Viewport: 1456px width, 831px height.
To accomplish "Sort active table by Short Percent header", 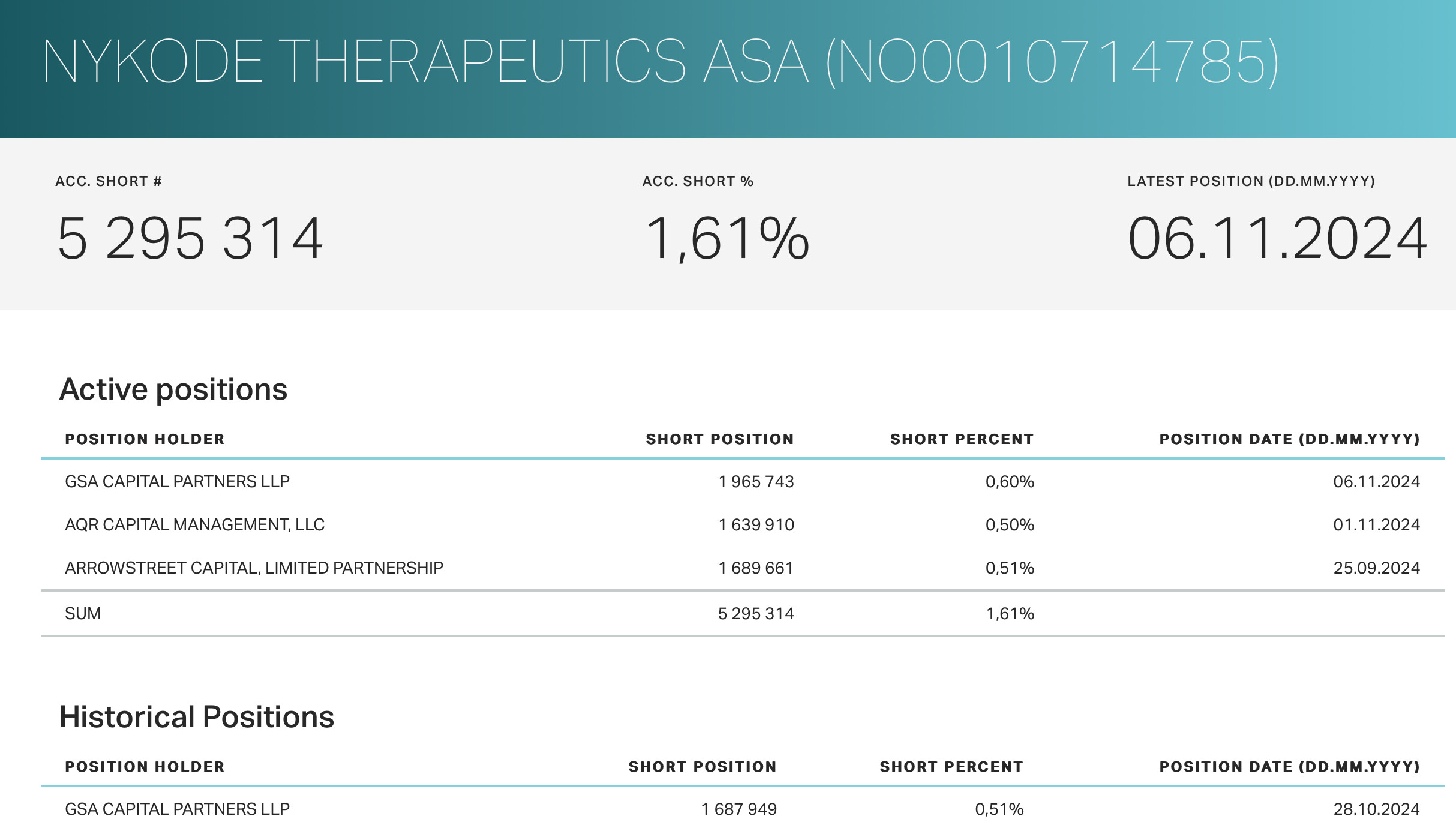I will tap(962, 439).
